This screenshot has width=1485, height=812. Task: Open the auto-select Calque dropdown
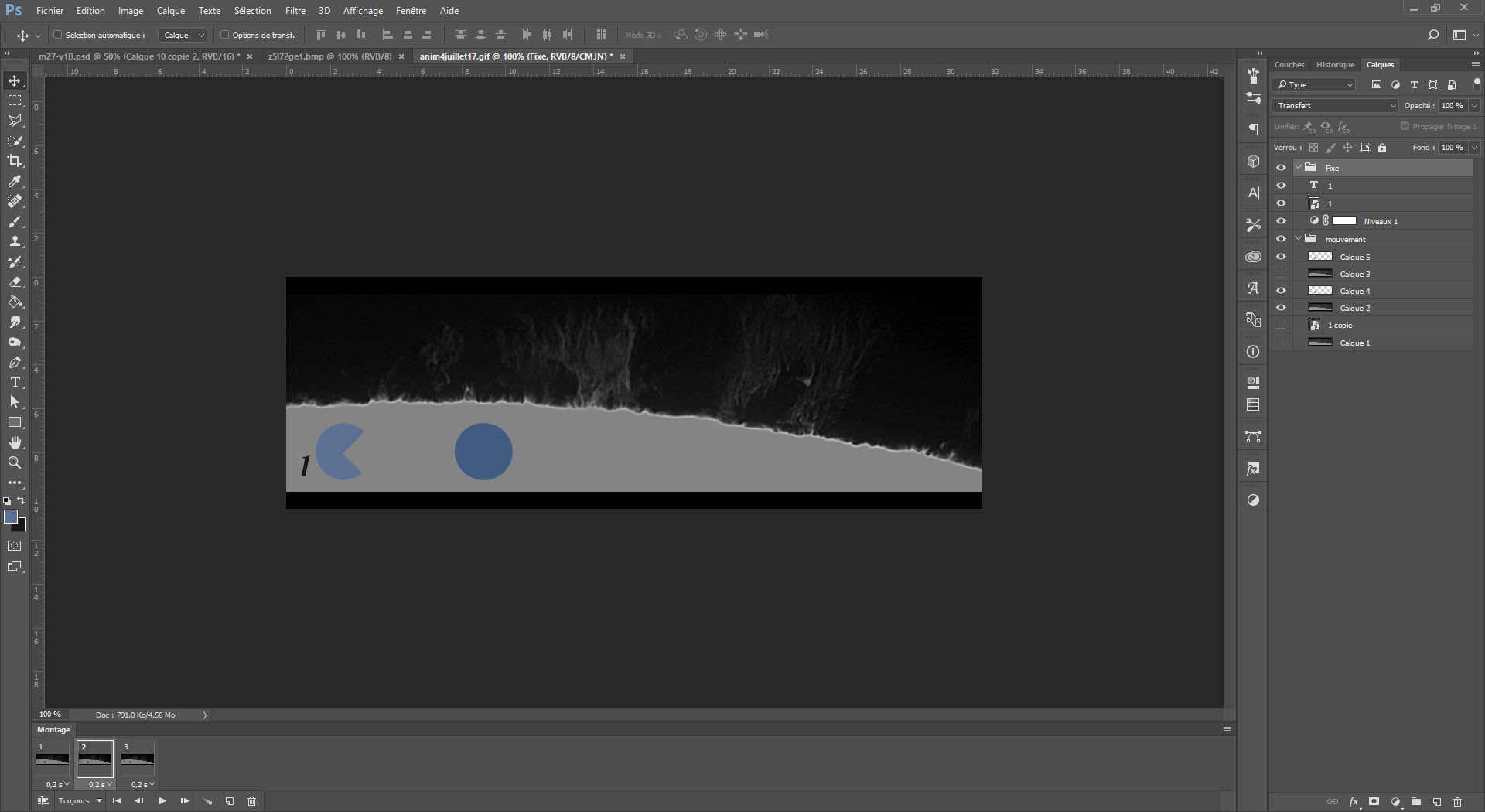[x=183, y=35]
